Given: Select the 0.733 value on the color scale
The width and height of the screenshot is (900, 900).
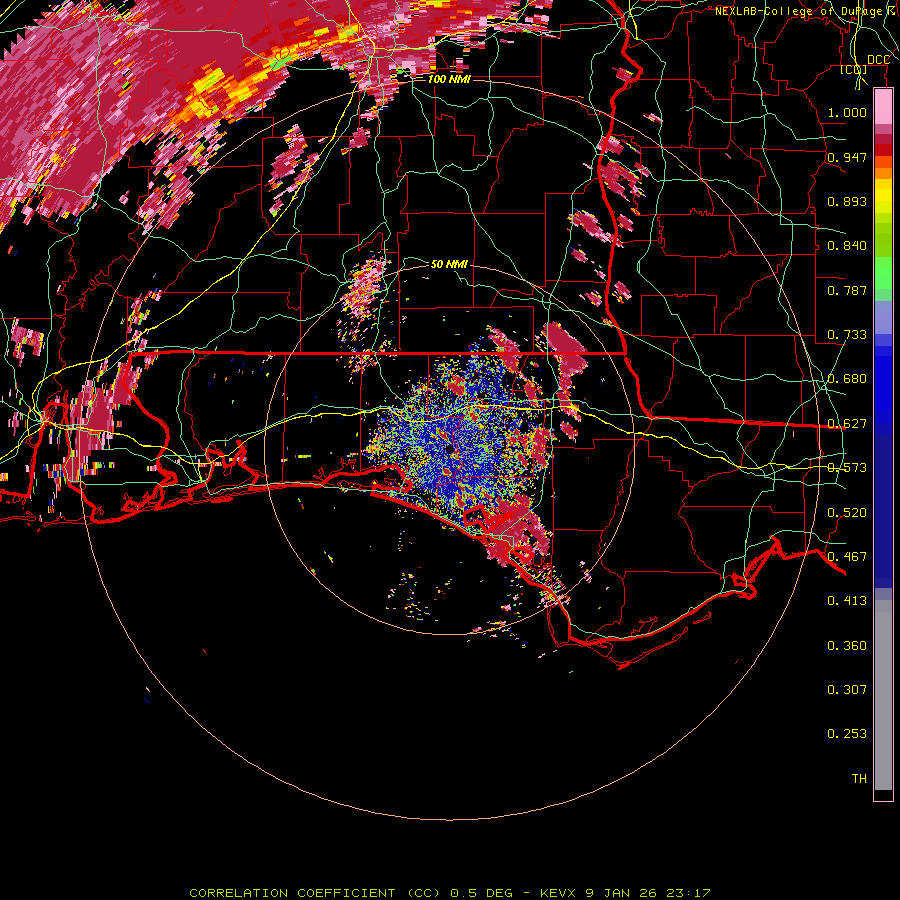Looking at the screenshot, I should (x=847, y=335).
